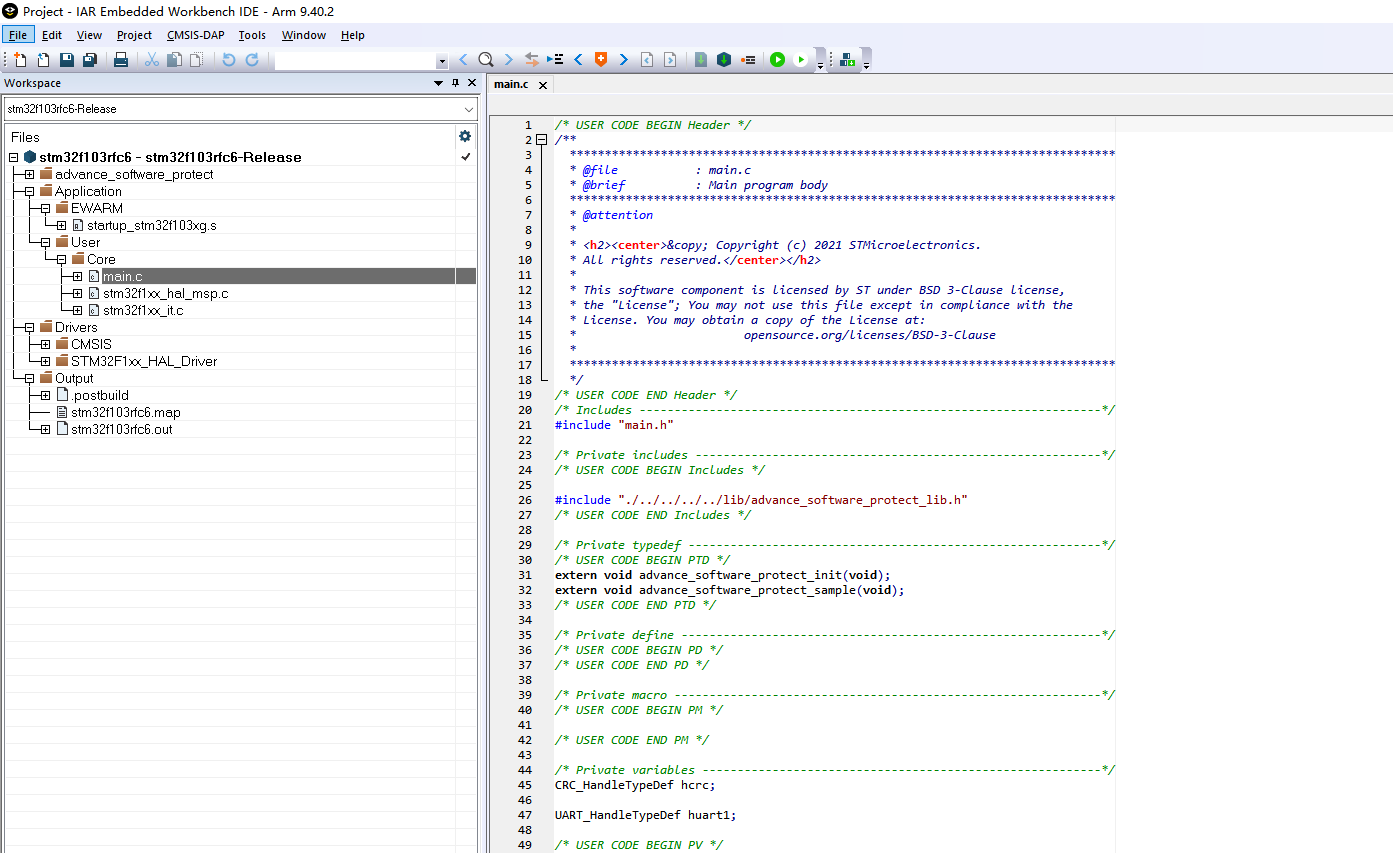Open the CMSIS-DAP menu

pos(196,35)
